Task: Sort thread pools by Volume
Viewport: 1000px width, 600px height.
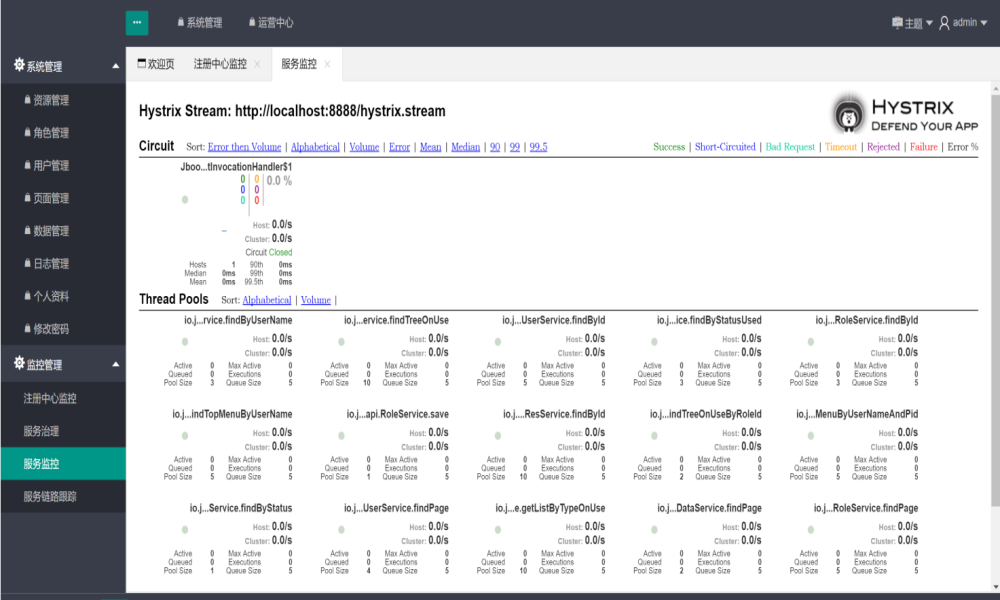Action: (315, 300)
